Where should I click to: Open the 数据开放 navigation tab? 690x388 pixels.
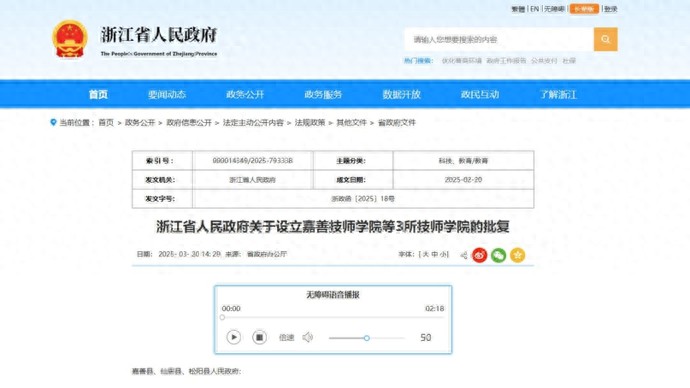coord(401,94)
